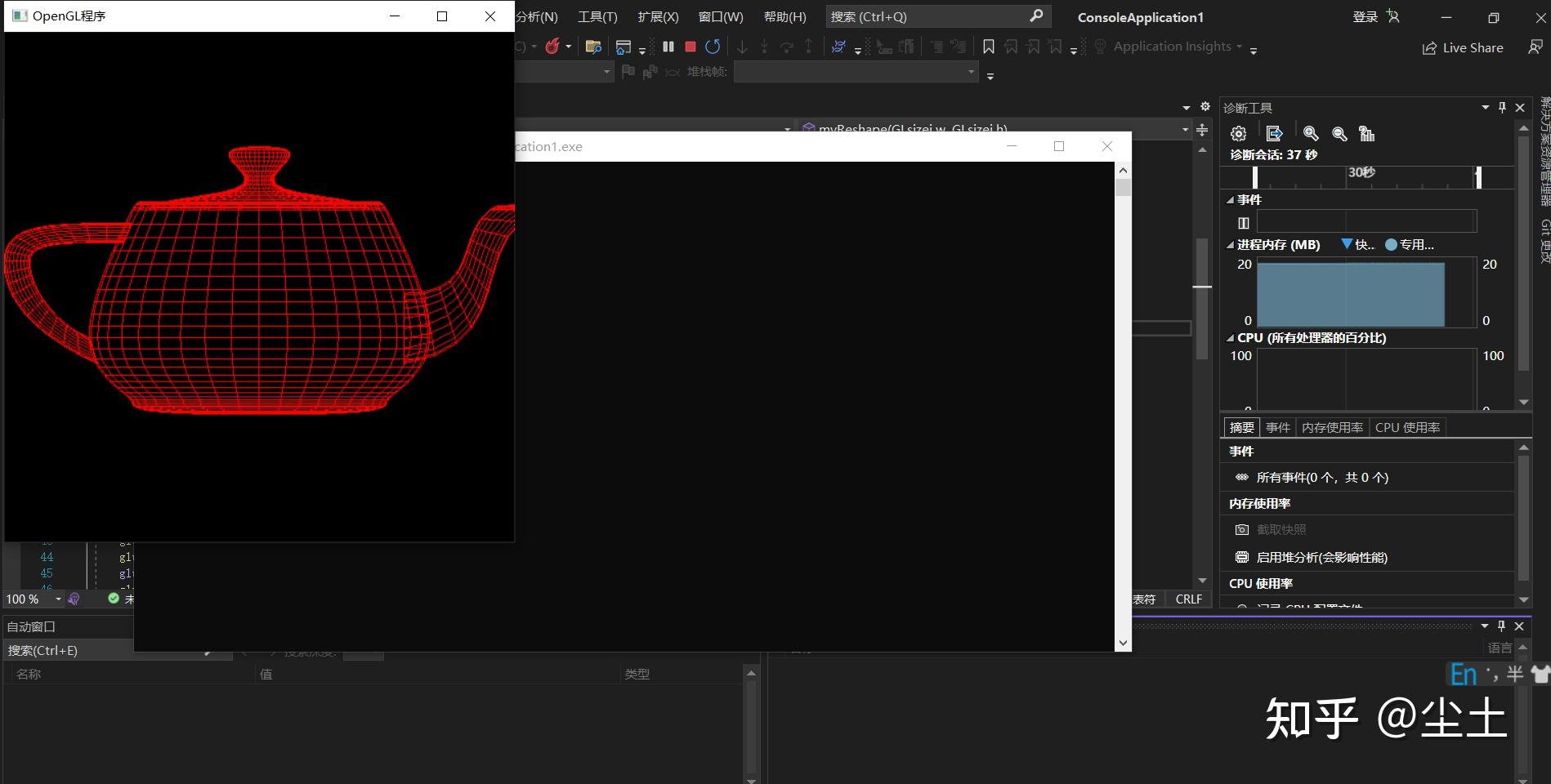Click the editor settings gear near tab bar
This screenshot has width=1551, height=784.
point(1205,107)
